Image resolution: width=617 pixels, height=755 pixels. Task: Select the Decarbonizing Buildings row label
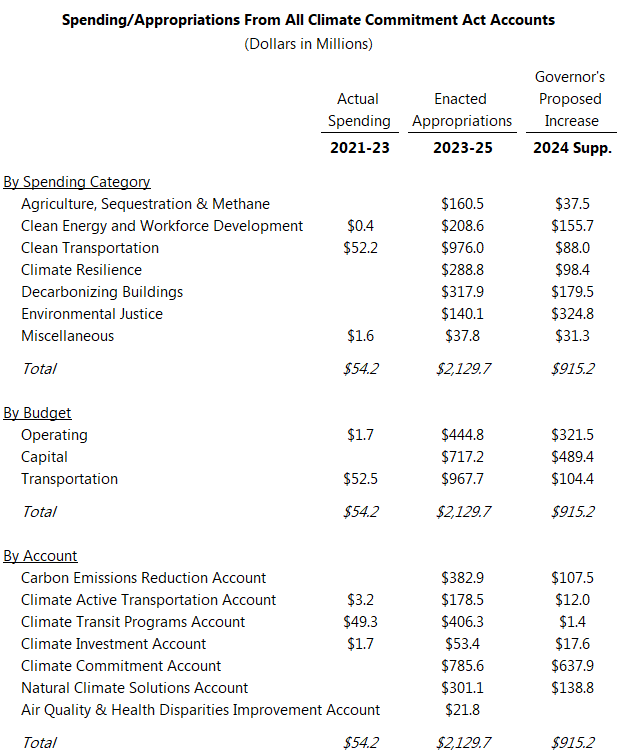tap(102, 292)
